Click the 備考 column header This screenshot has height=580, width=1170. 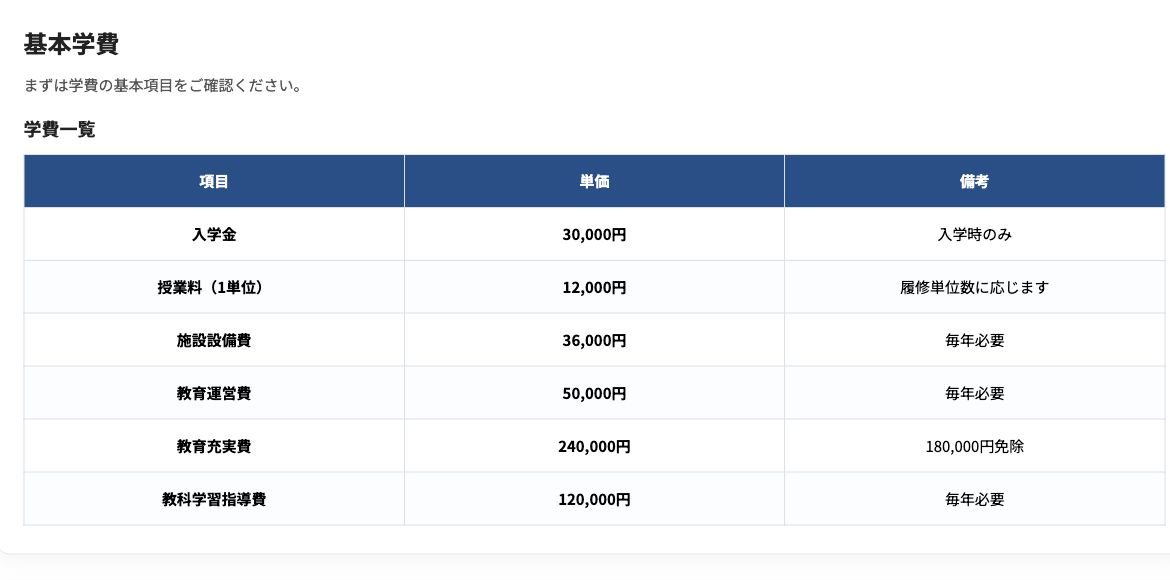point(975,181)
